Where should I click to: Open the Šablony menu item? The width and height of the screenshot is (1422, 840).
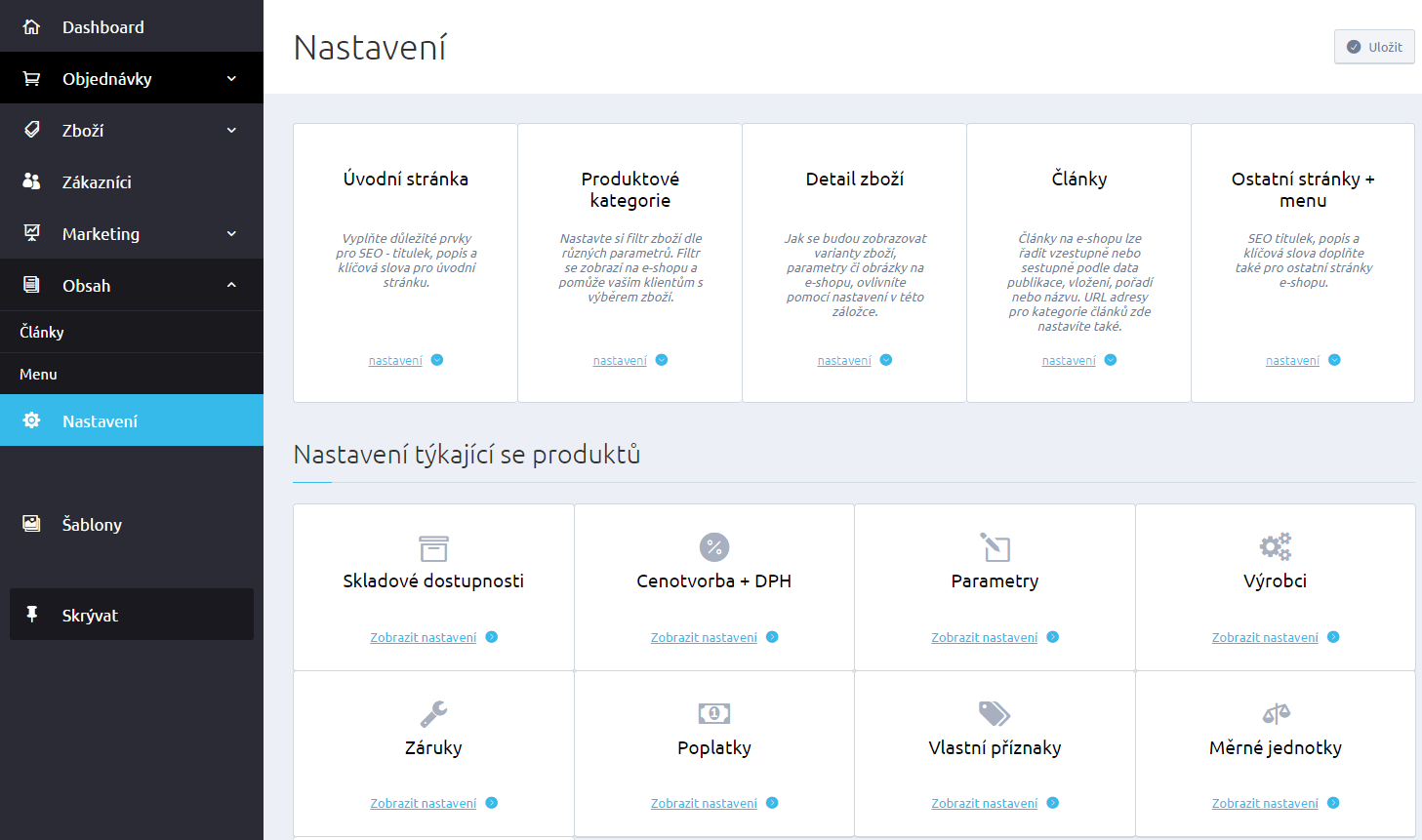[x=132, y=524]
